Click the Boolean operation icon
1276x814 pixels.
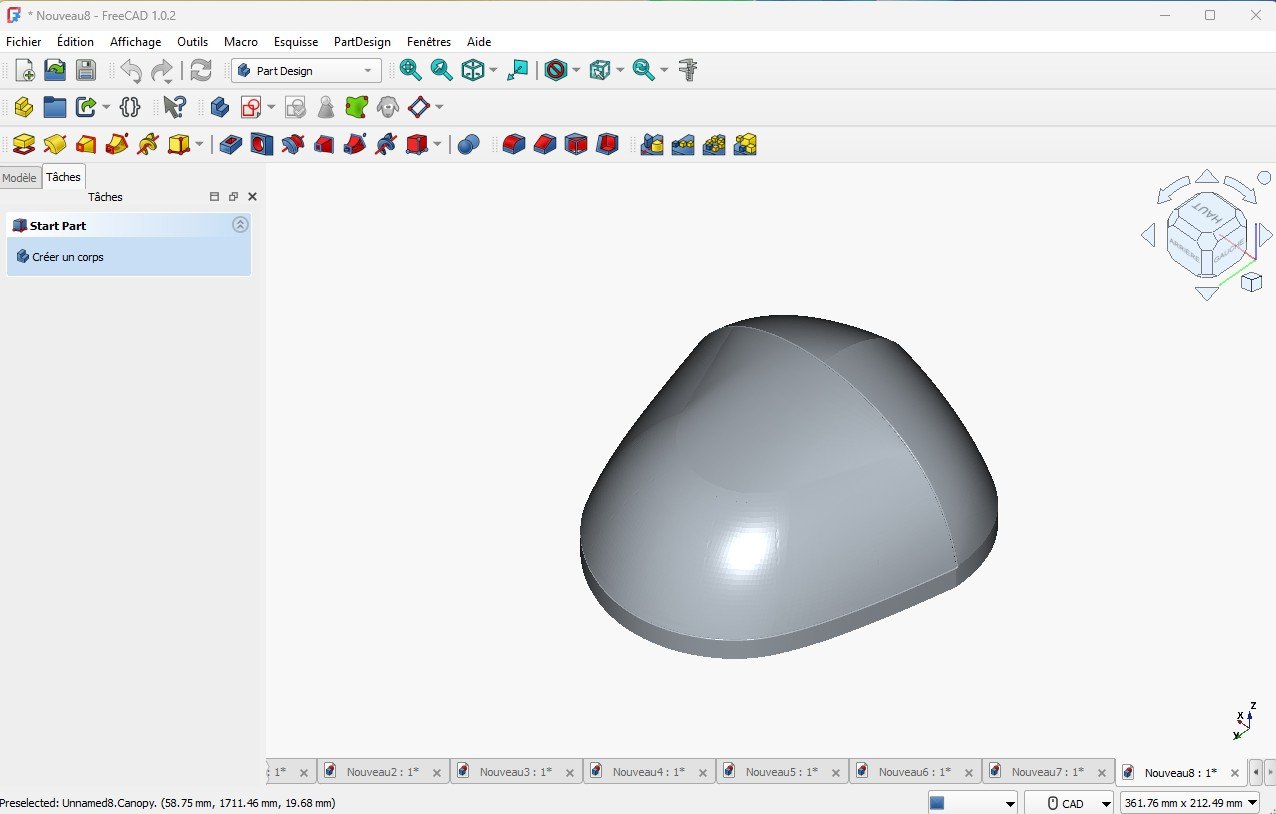468,145
